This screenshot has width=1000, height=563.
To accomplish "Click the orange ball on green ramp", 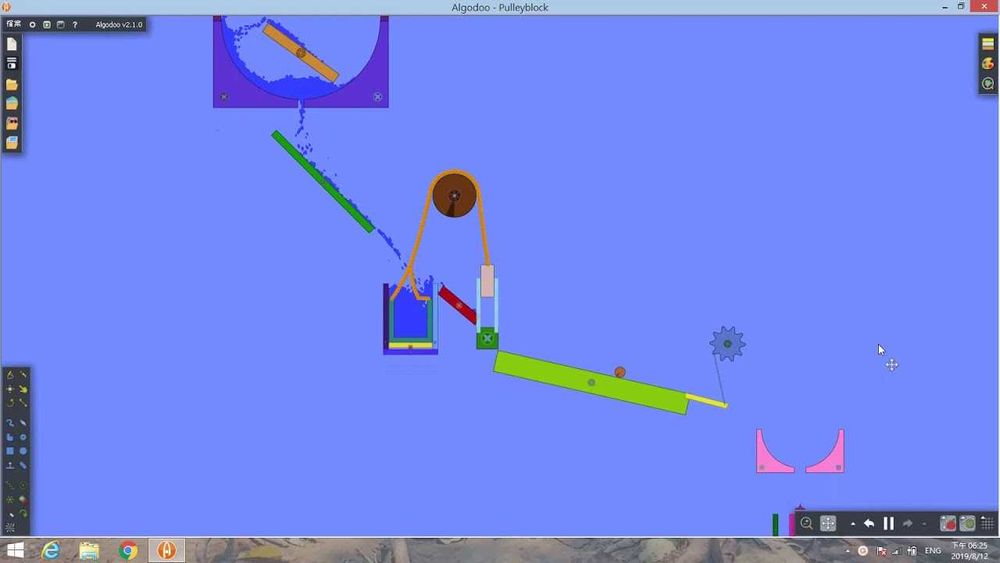I will pos(620,372).
